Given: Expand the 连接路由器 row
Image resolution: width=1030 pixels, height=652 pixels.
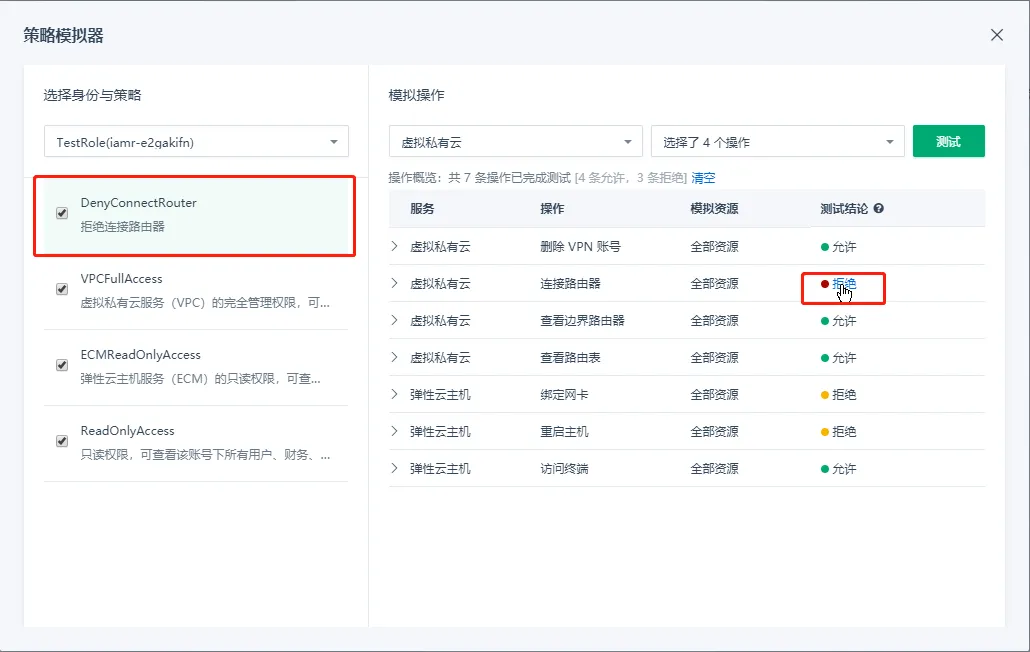Looking at the screenshot, I should (394, 283).
